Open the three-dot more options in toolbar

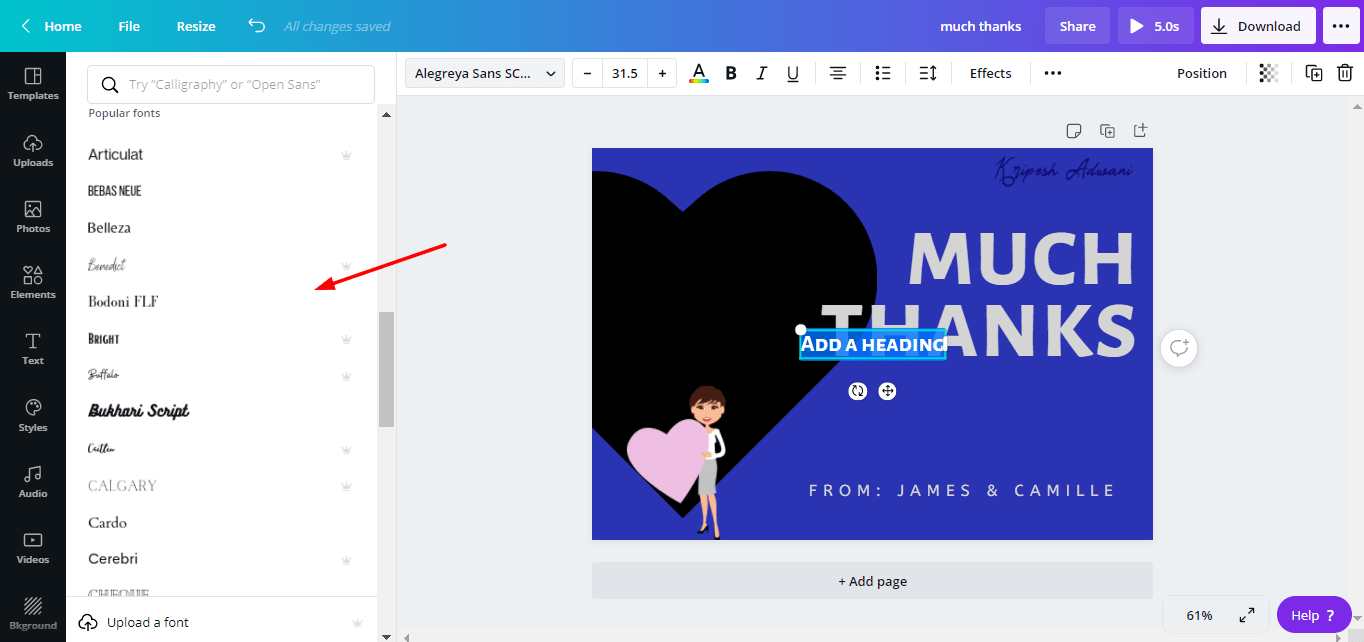1053,73
